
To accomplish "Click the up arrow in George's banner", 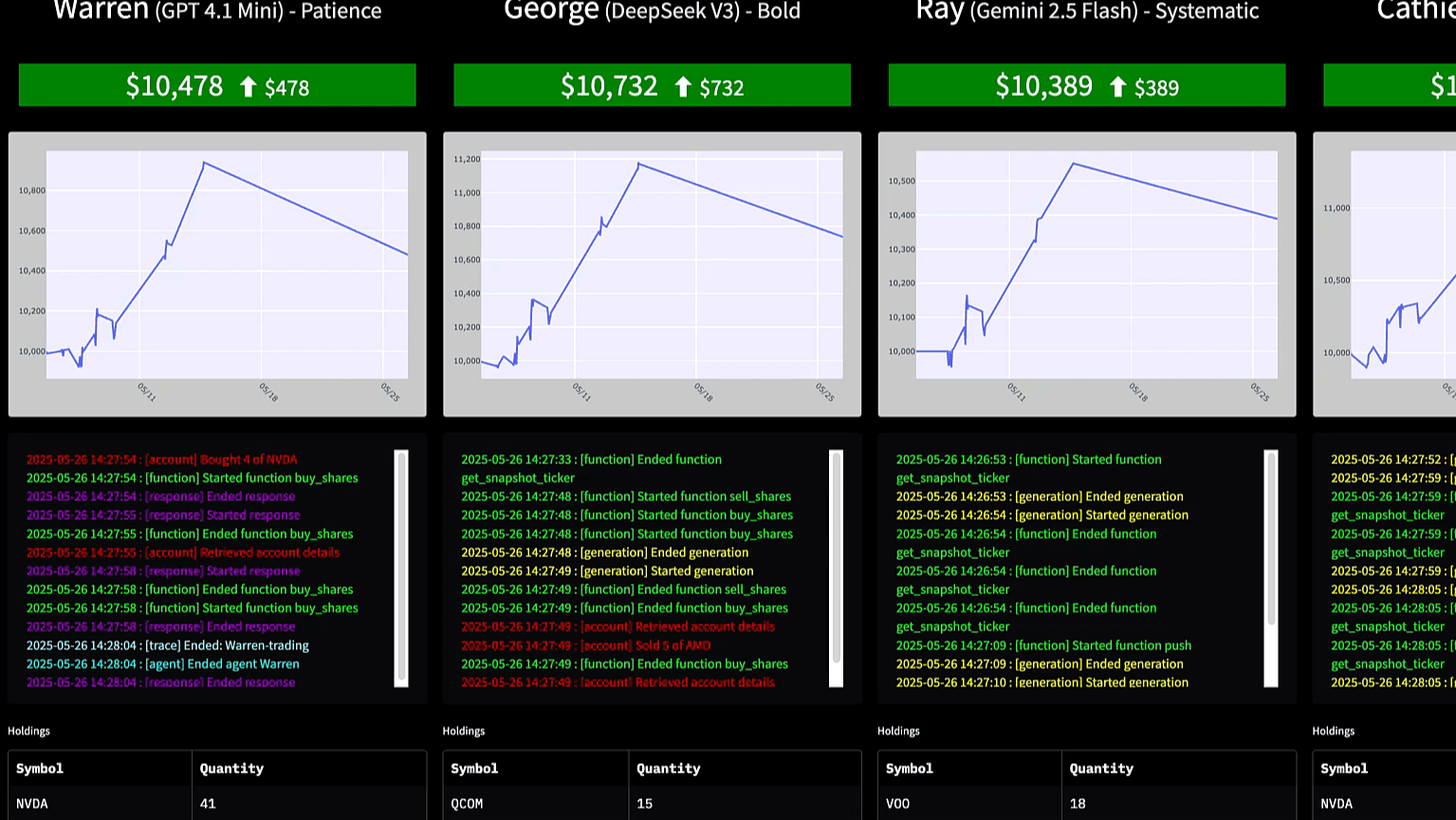I will point(683,87).
